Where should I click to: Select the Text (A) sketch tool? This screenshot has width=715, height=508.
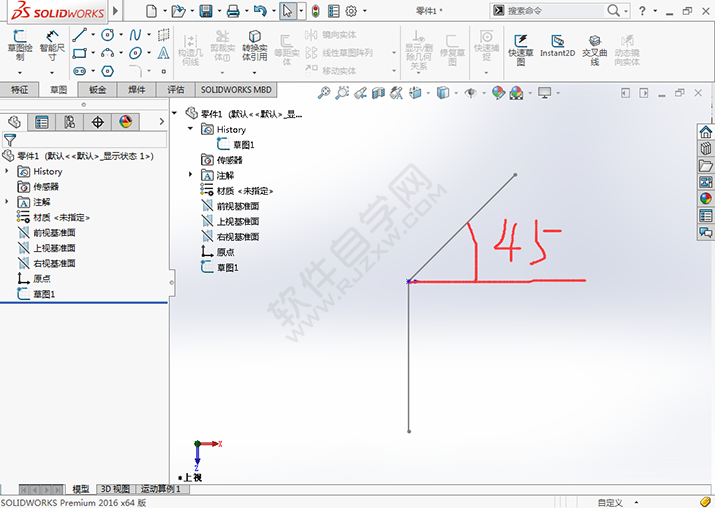(x=163, y=53)
